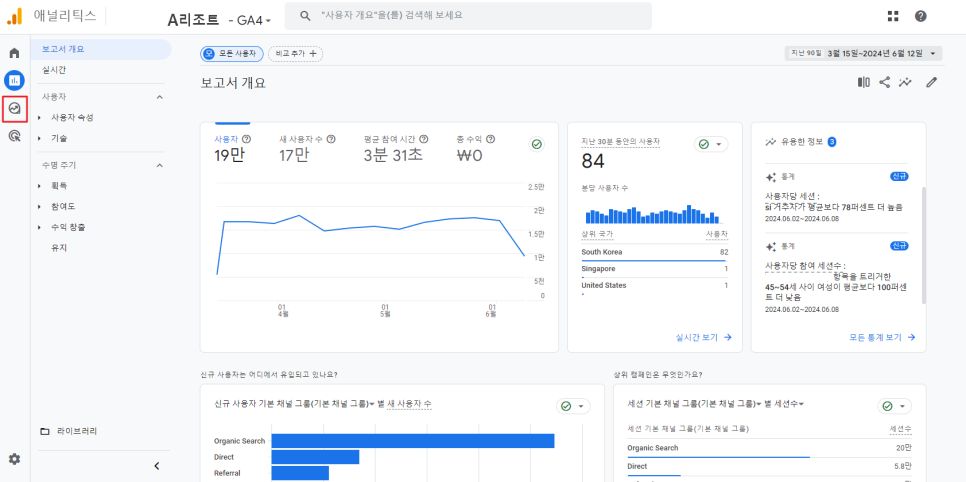
Task: Open the date range dropdown
Action: coord(864,54)
